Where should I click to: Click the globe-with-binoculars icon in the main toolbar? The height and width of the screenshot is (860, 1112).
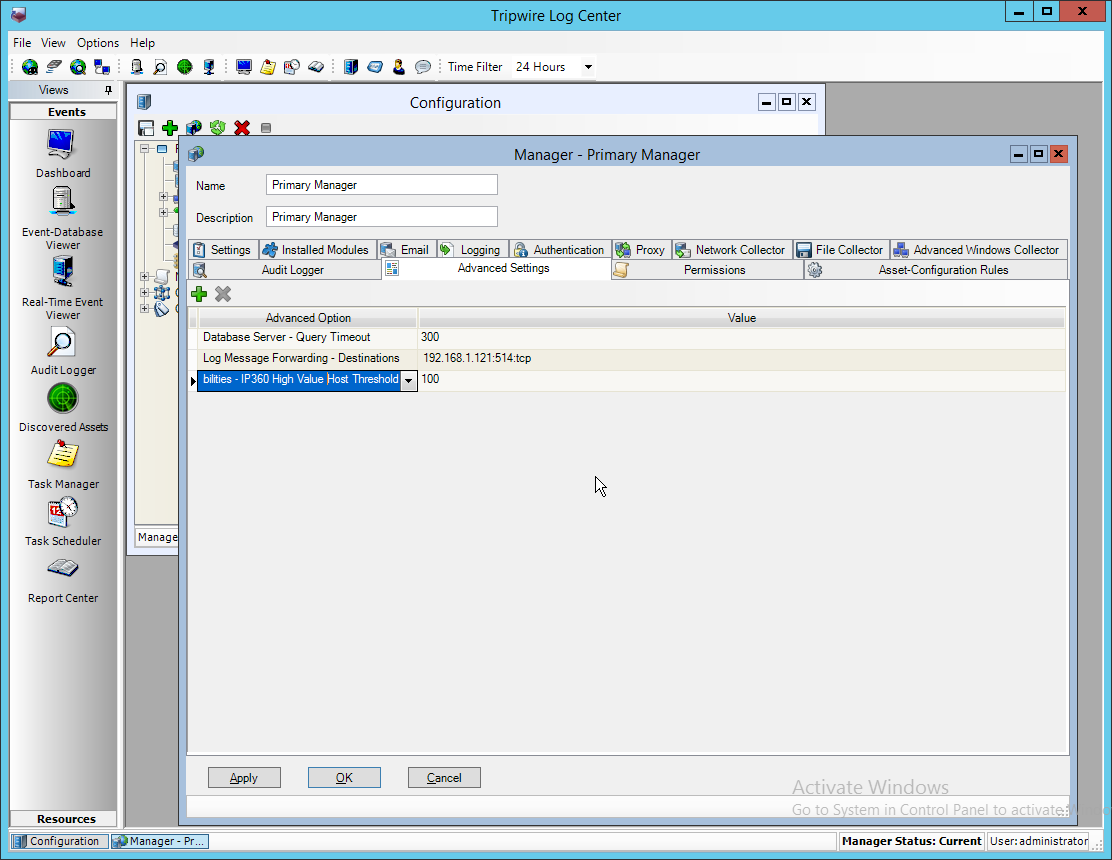pyautogui.click(x=30, y=67)
